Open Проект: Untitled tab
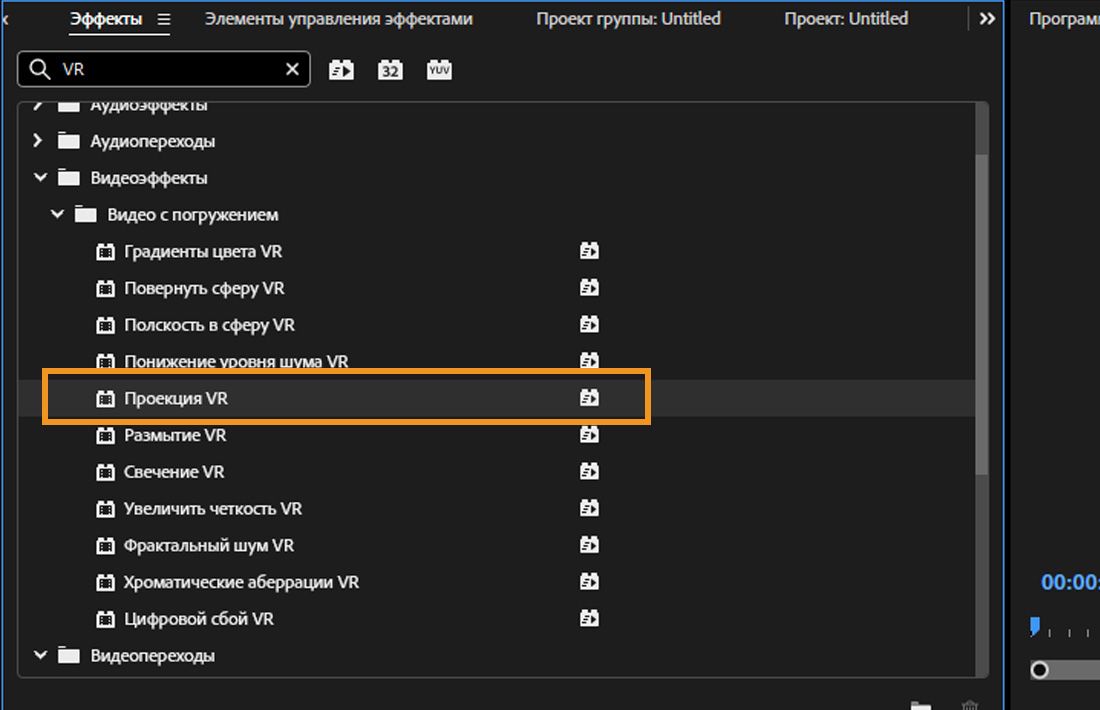 point(845,19)
